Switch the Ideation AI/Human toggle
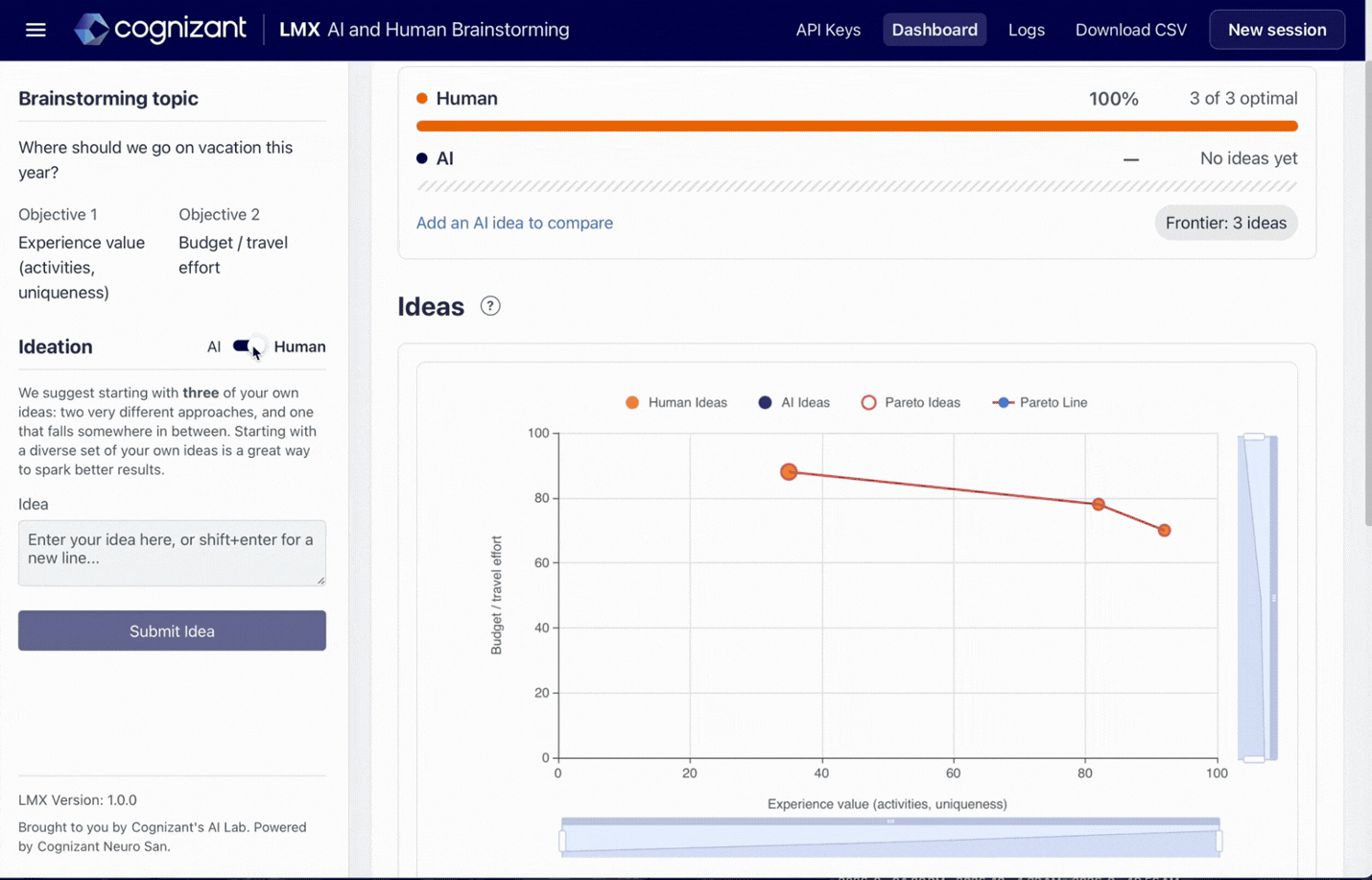1372x880 pixels. coord(248,346)
